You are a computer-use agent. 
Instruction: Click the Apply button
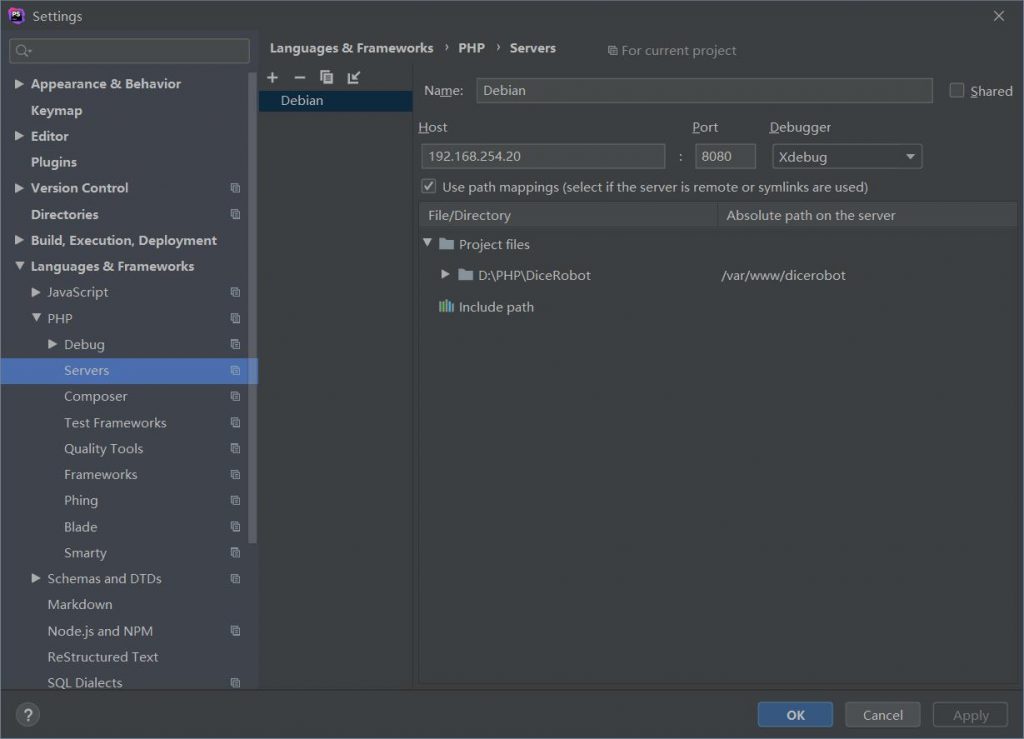tap(970, 715)
